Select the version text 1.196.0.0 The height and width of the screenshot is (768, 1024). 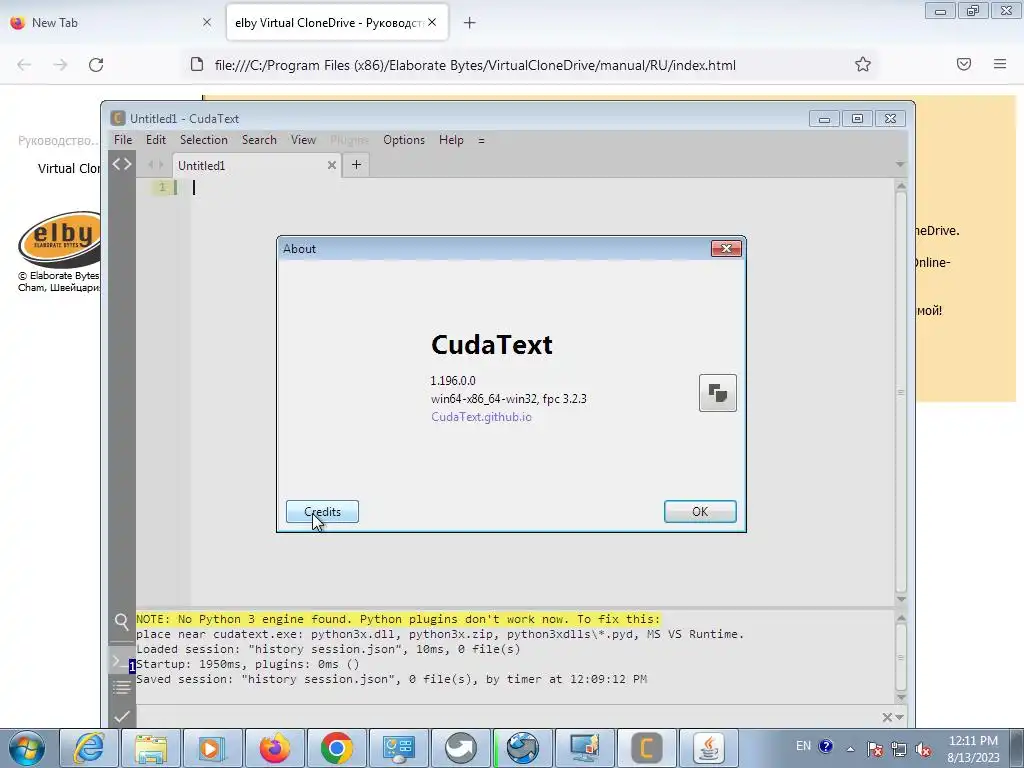pyautogui.click(x=453, y=381)
